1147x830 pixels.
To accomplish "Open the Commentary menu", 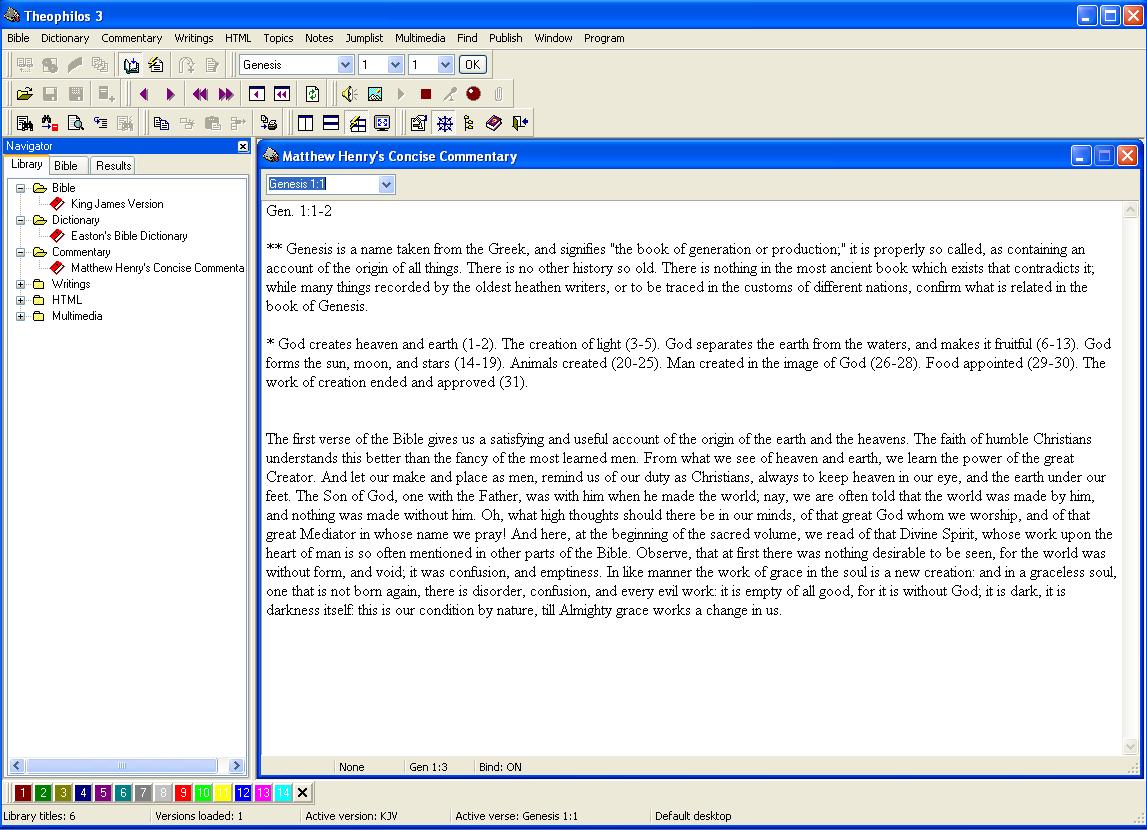I will click(x=132, y=38).
